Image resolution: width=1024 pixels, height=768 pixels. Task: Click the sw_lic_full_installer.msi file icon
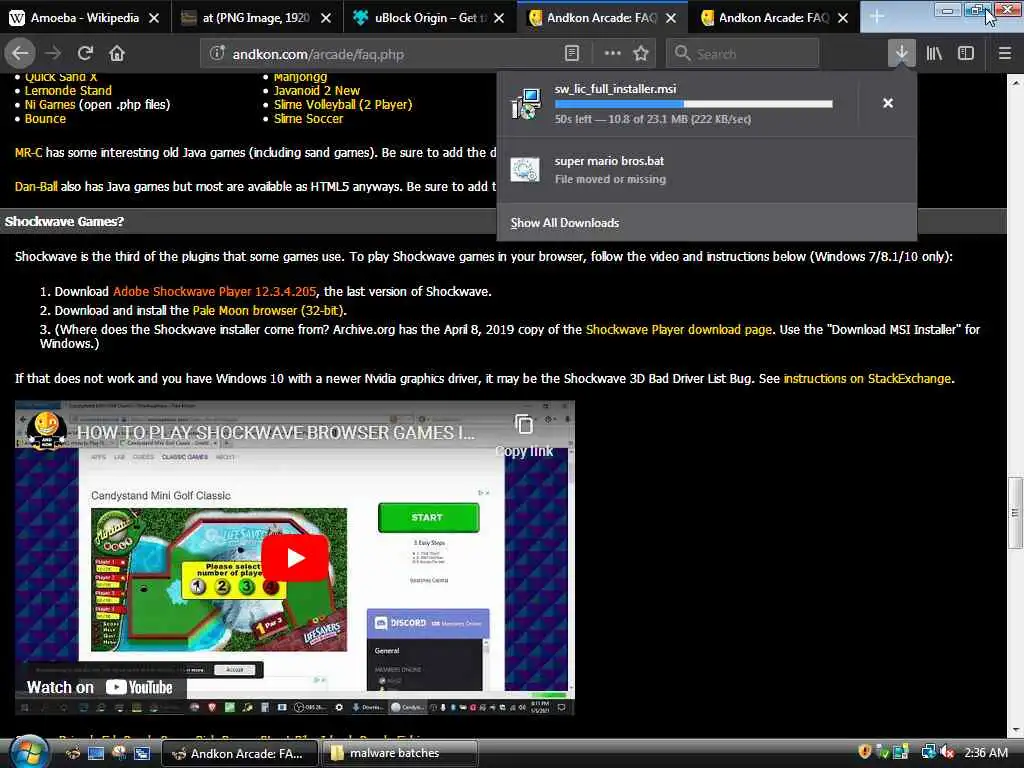[526, 104]
